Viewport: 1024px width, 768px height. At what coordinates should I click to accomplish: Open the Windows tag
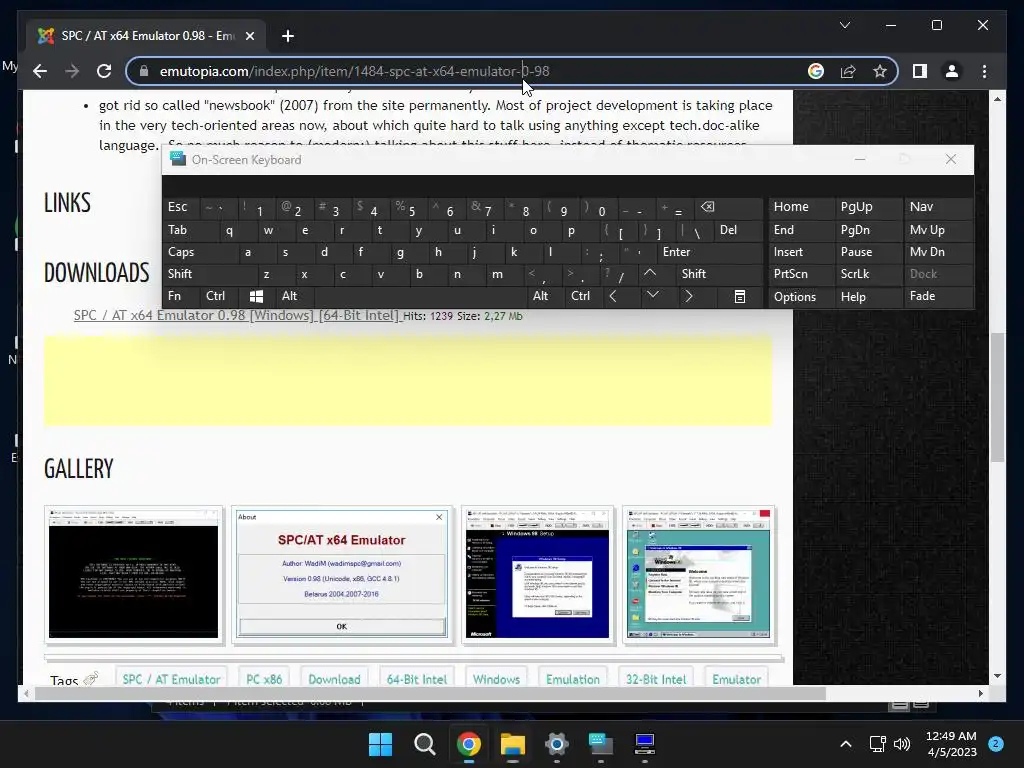[496, 679]
